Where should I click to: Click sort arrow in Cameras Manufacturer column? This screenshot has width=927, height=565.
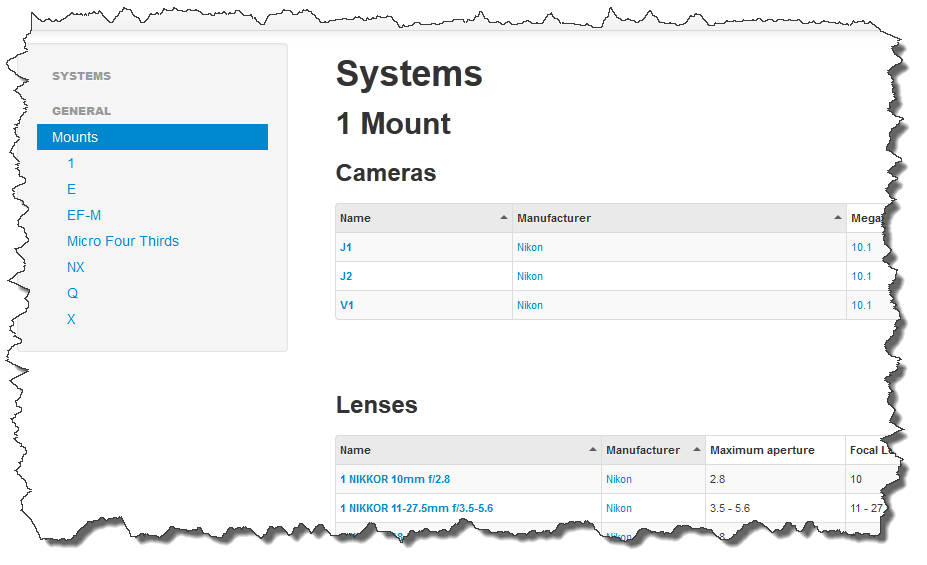[x=836, y=218]
